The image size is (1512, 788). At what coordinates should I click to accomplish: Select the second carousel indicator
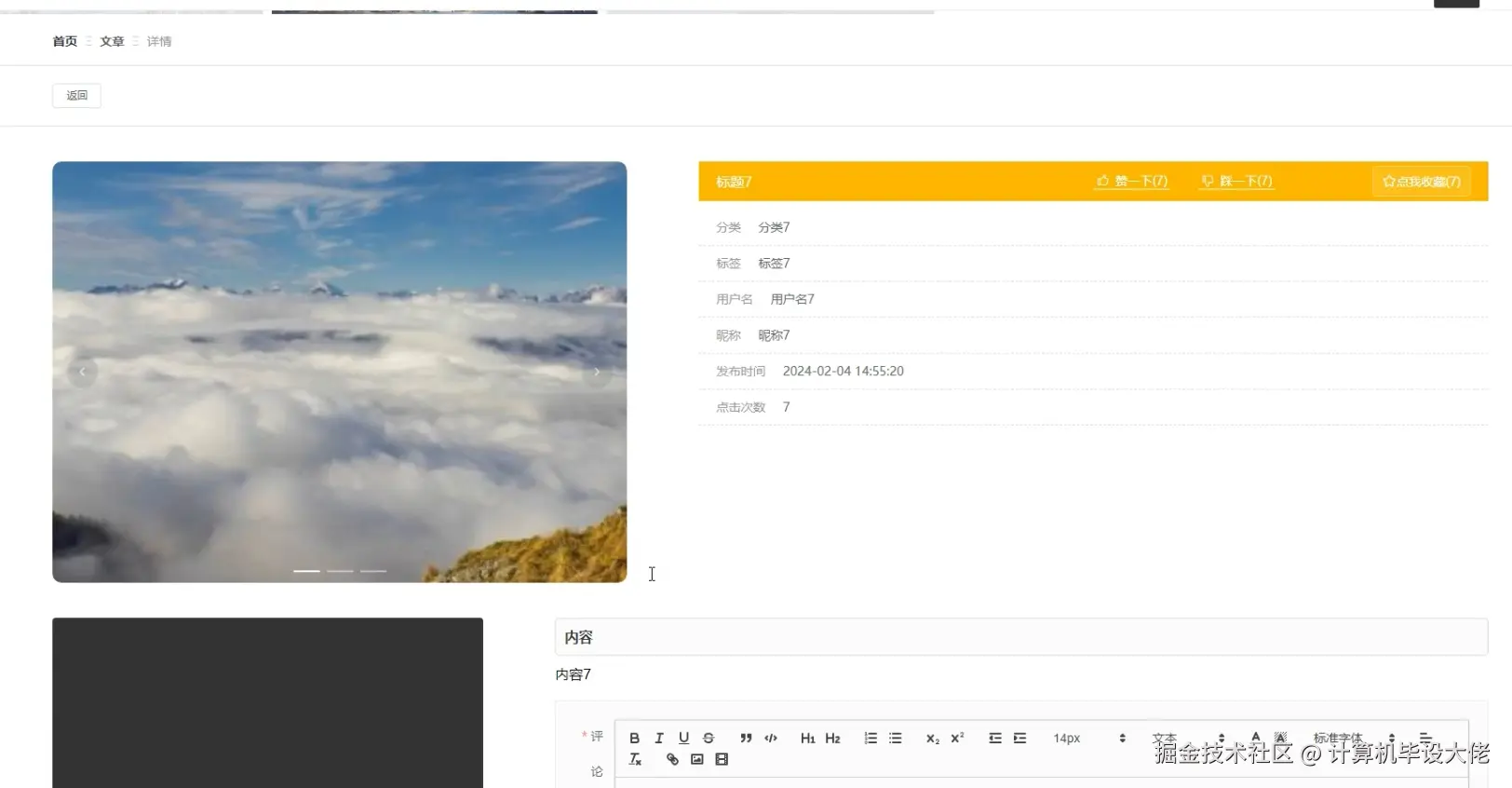click(x=340, y=571)
